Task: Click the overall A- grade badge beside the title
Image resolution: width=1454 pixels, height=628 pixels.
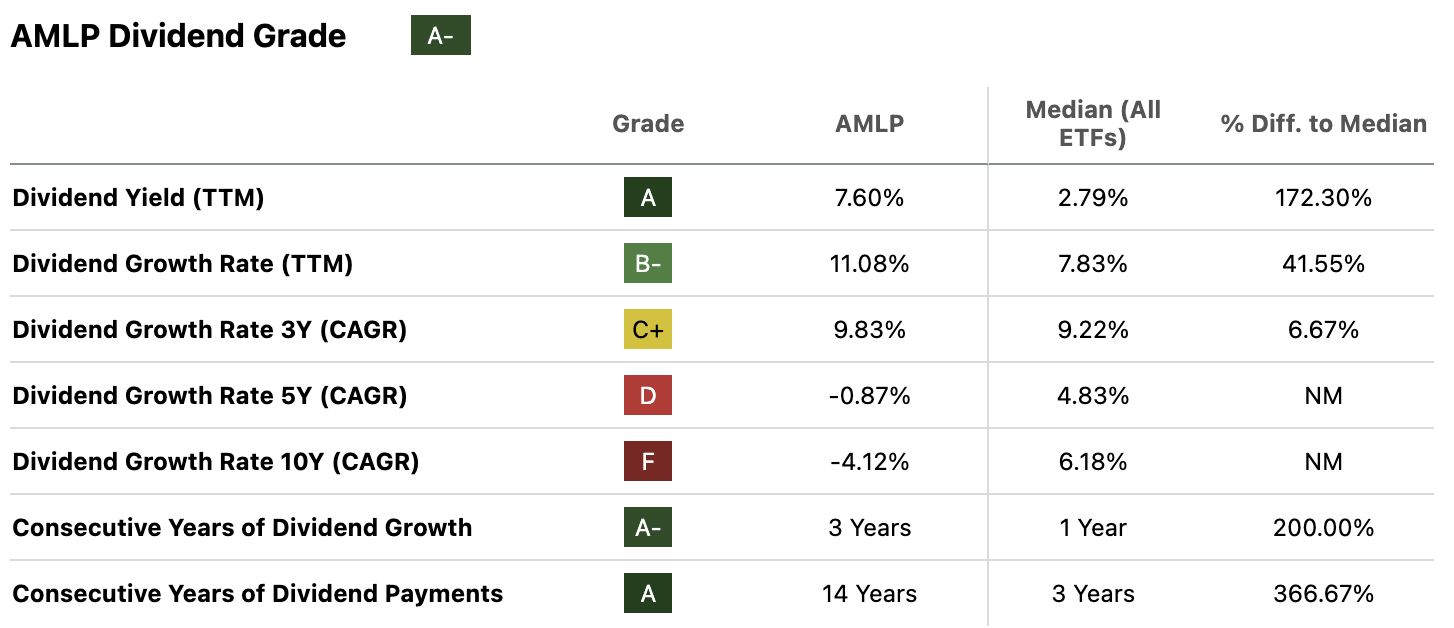Action: [440, 36]
